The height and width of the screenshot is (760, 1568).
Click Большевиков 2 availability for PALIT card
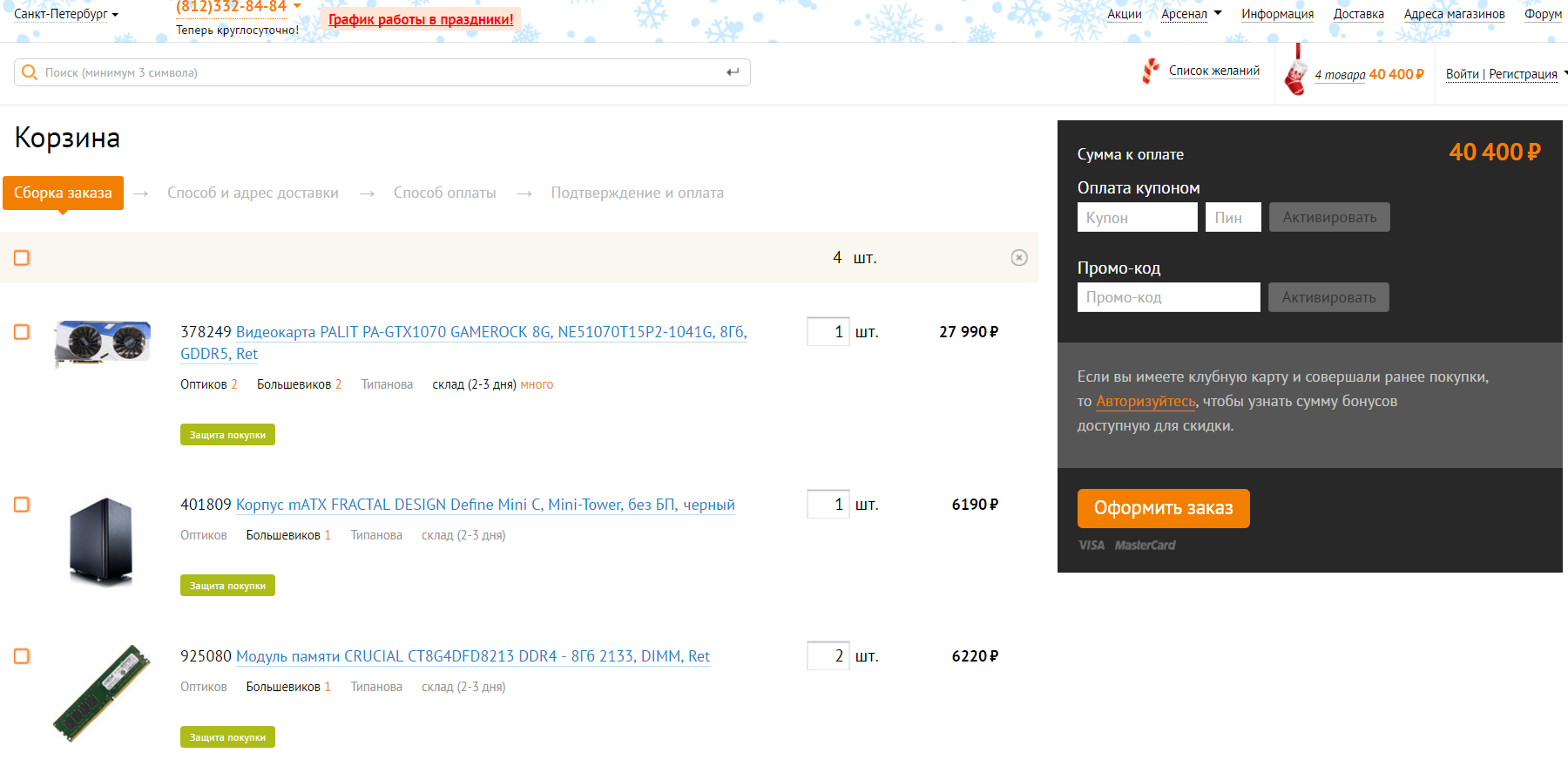coord(299,384)
